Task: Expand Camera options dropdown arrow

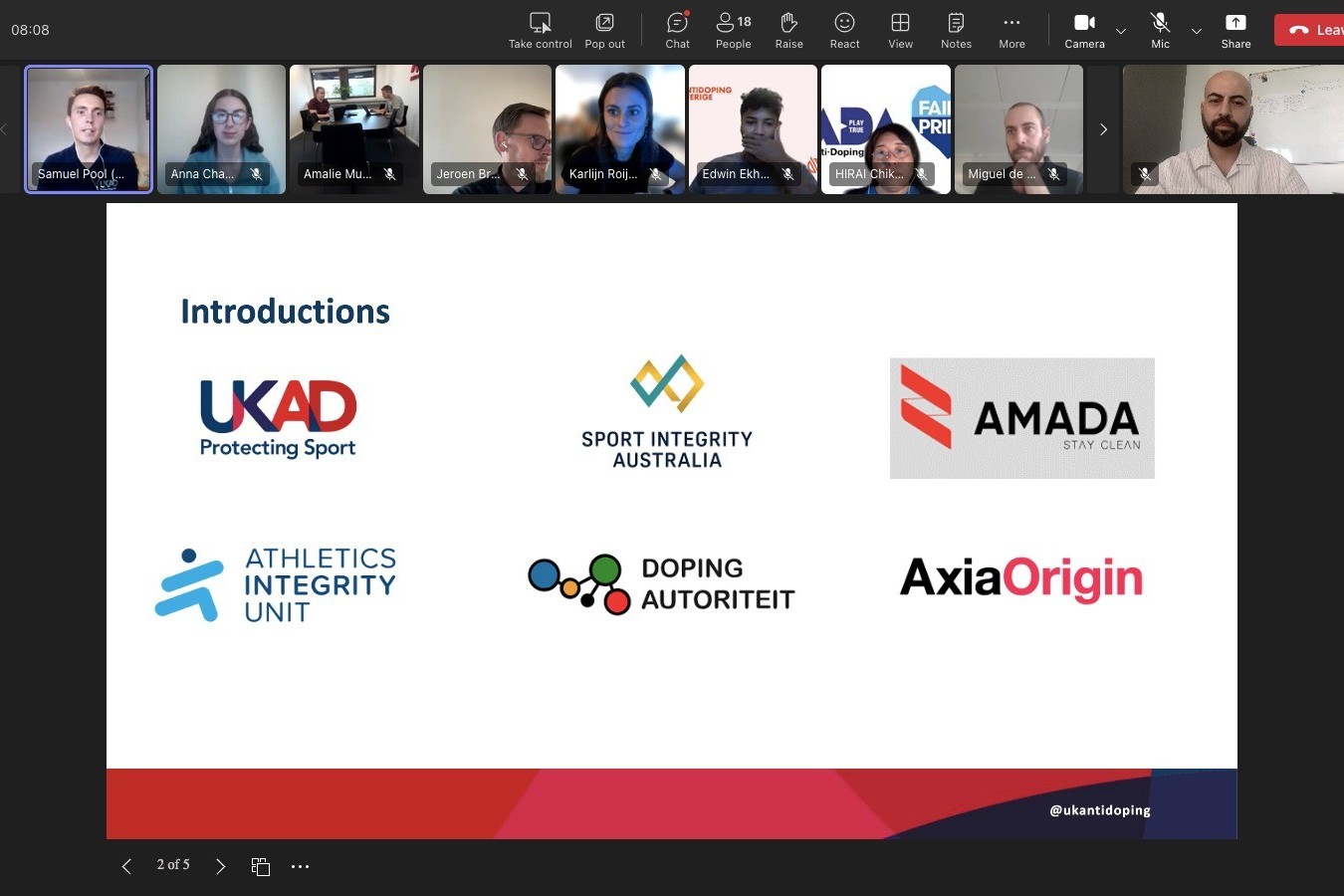Action: [1121, 31]
